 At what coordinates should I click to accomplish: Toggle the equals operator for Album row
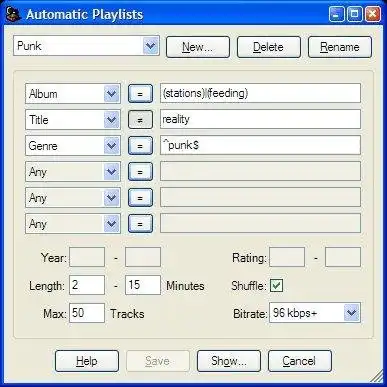pos(140,94)
